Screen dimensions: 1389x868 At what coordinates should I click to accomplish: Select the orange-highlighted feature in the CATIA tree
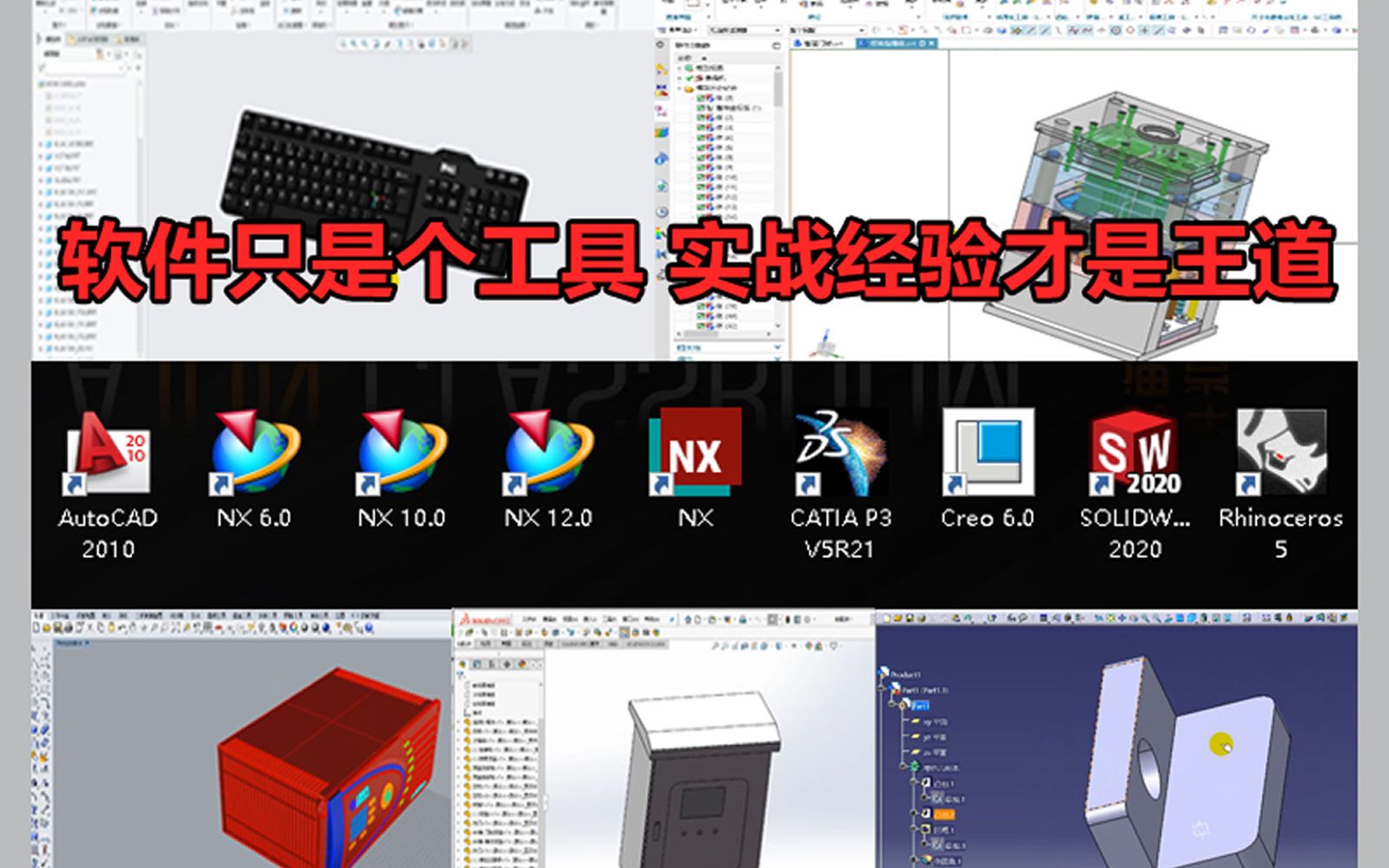[x=944, y=814]
